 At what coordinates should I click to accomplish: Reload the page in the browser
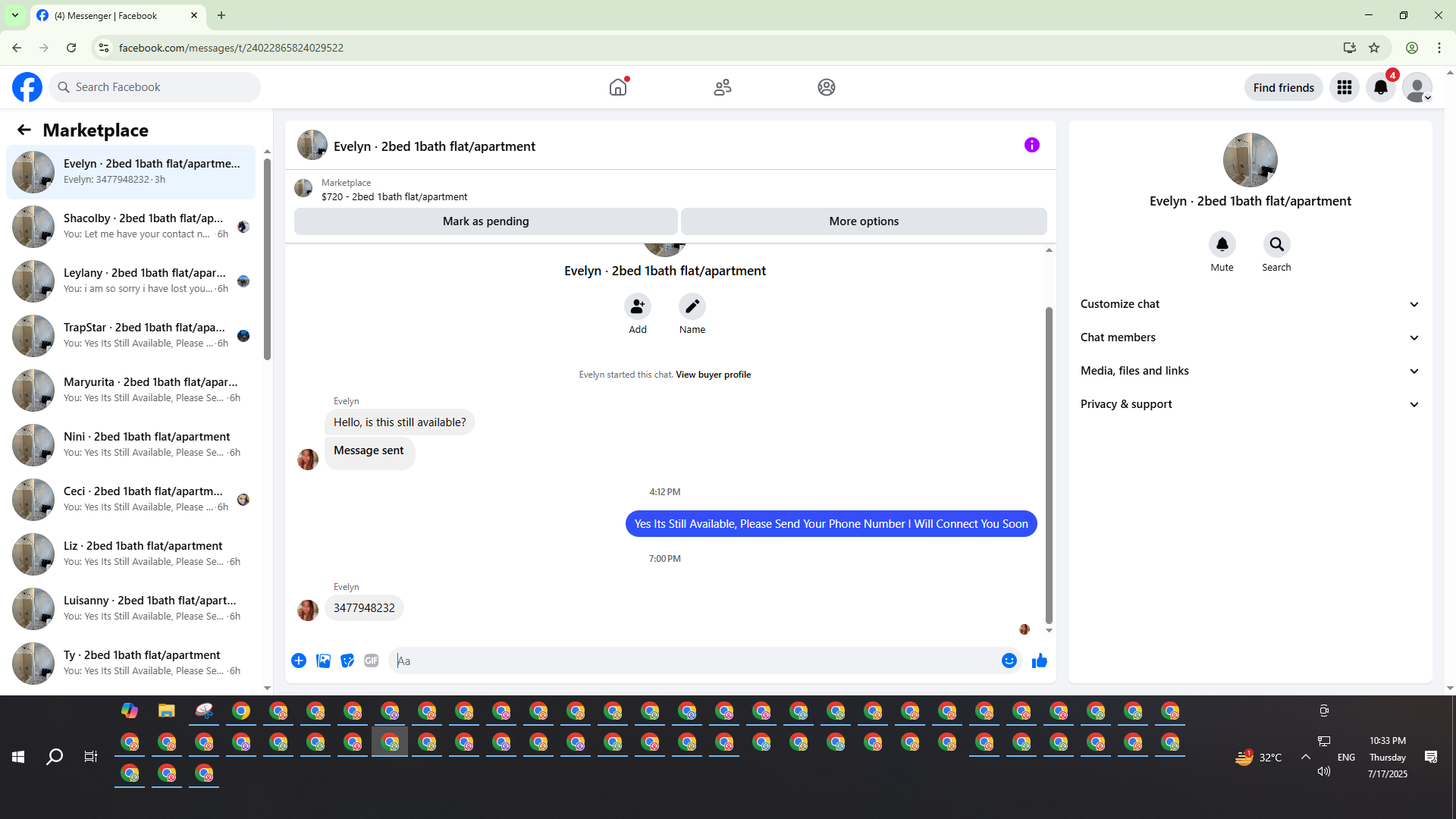pyautogui.click(x=71, y=48)
